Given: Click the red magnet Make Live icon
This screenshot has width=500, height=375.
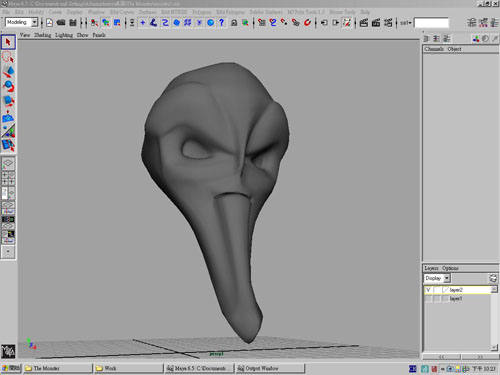Looking at the screenshot, I should click(307, 23).
